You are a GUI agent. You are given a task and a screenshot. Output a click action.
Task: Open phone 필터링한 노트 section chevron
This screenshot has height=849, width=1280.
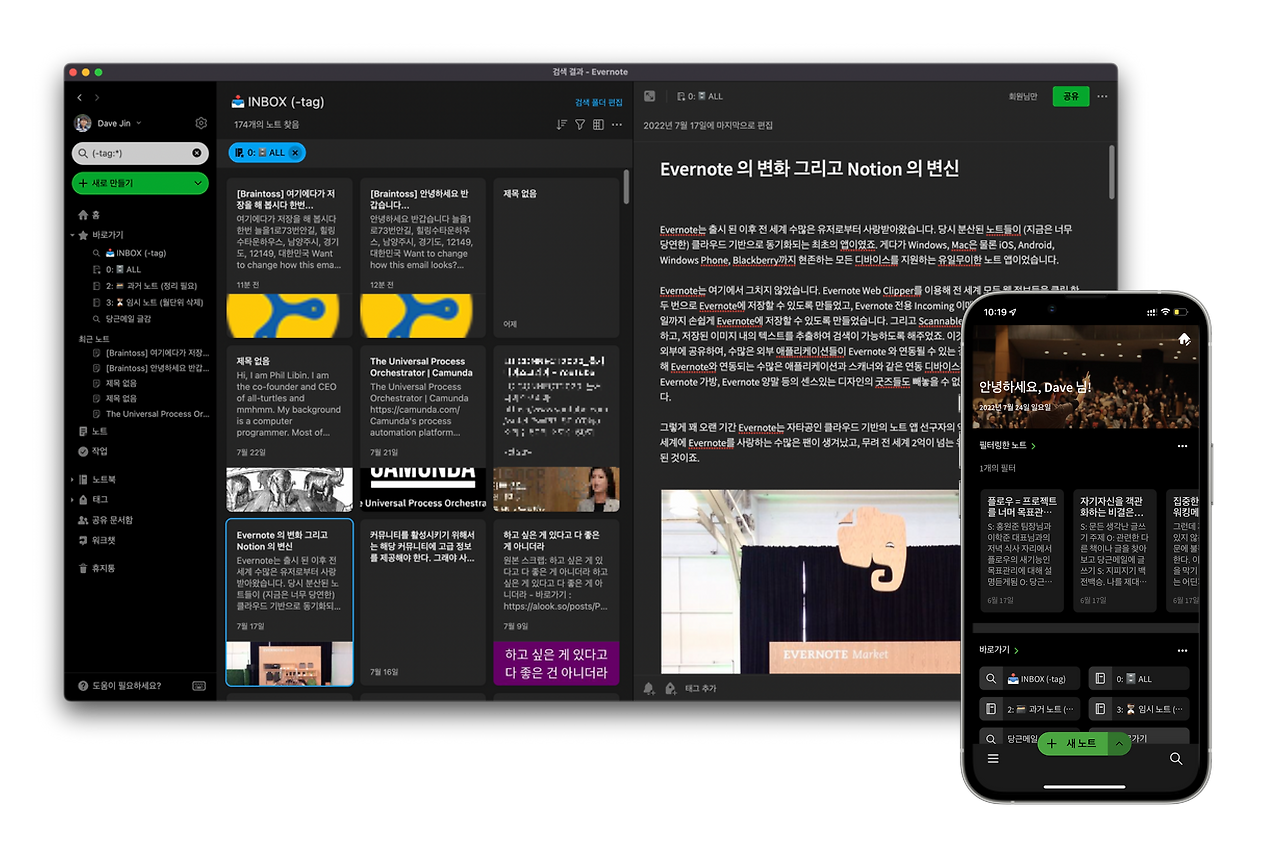pyautogui.click(x=1033, y=446)
